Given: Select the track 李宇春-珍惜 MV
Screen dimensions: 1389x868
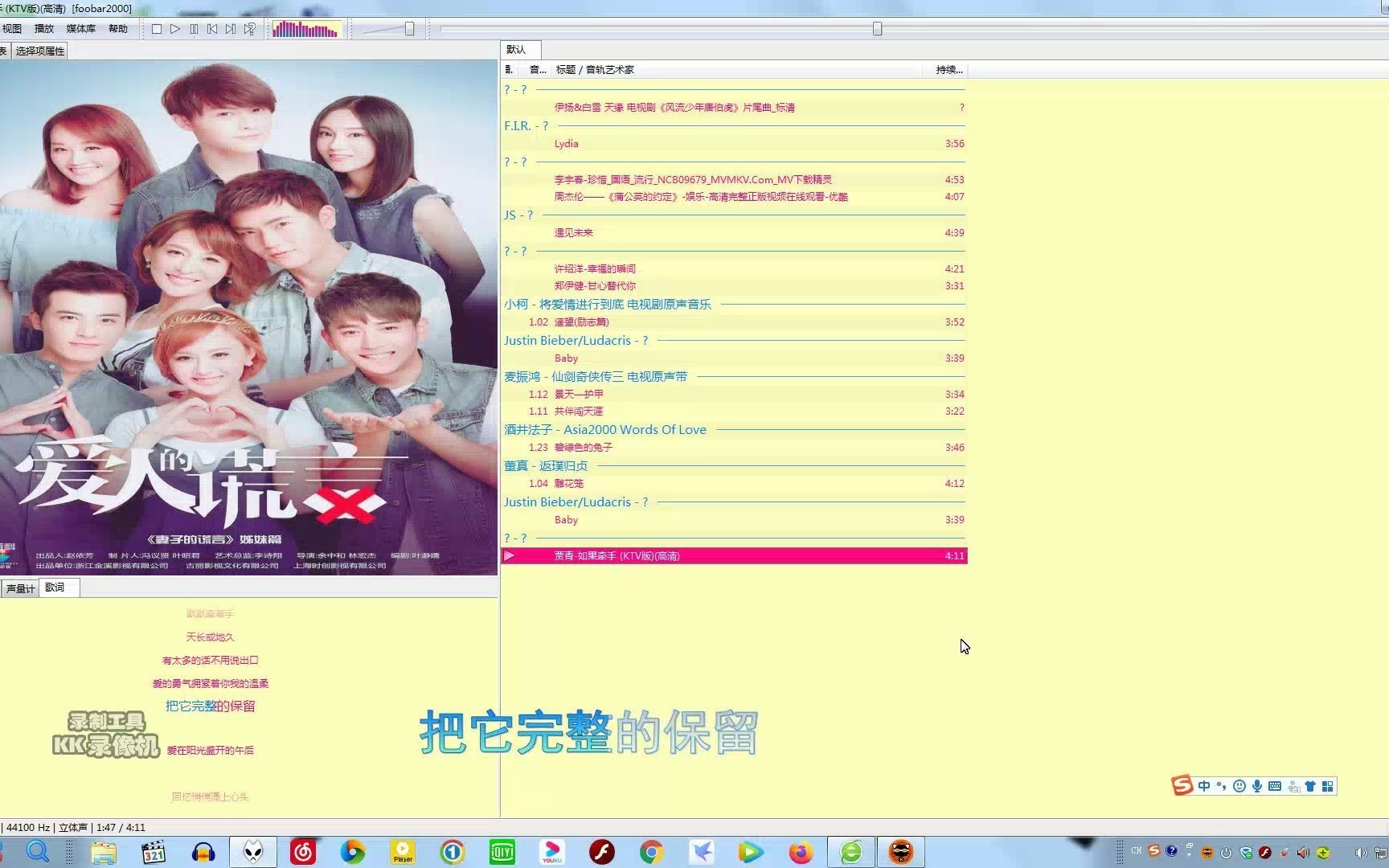Looking at the screenshot, I should (x=734, y=180).
